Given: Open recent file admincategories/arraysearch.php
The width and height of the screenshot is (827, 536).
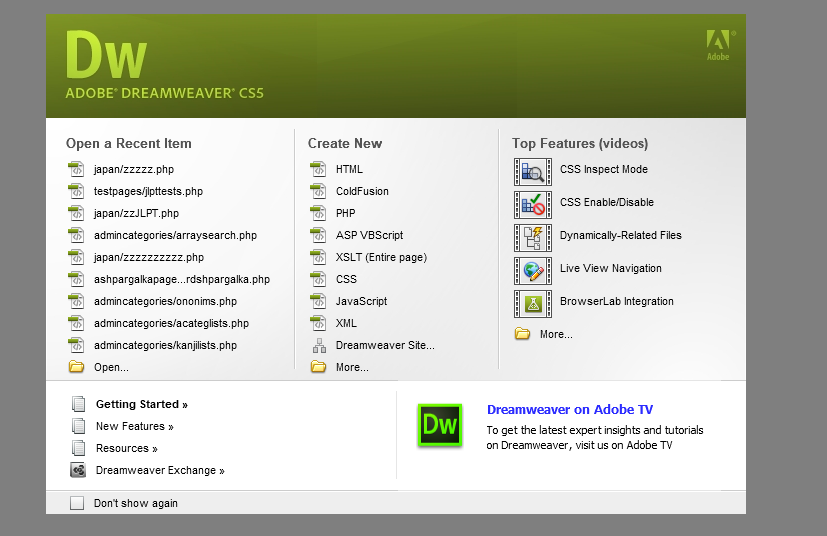Looking at the screenshot, I should click(x=176, y=235).
